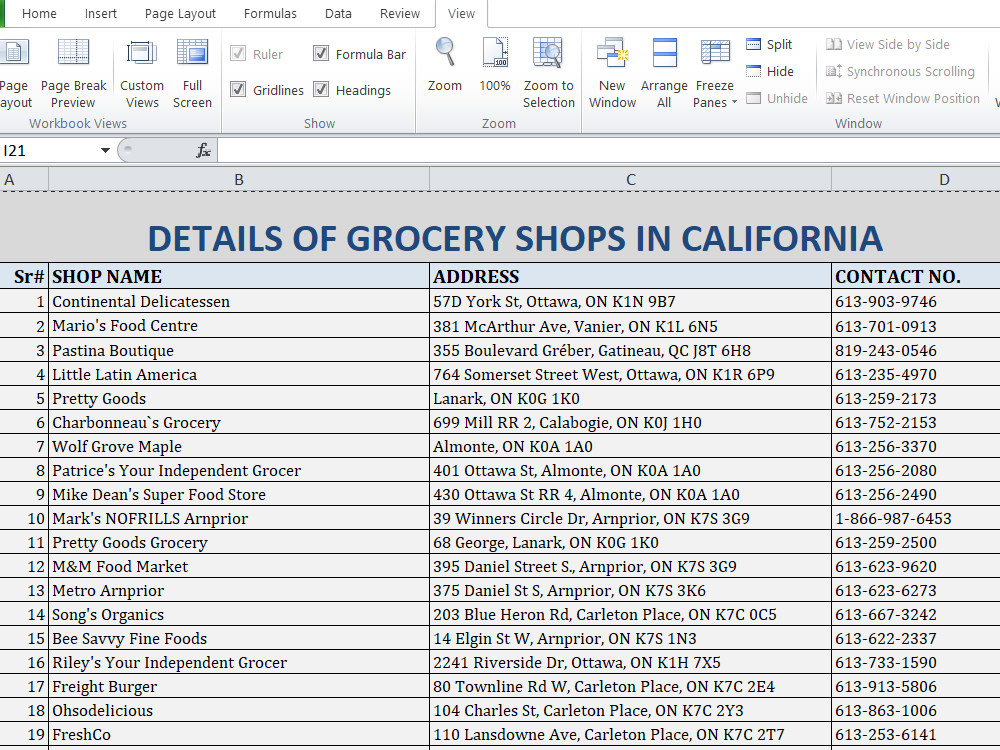Screen dimensions: 1000x750
Task: Click the title DETAILS OF GROCERY SHOPS
Action: click(515, 239)
